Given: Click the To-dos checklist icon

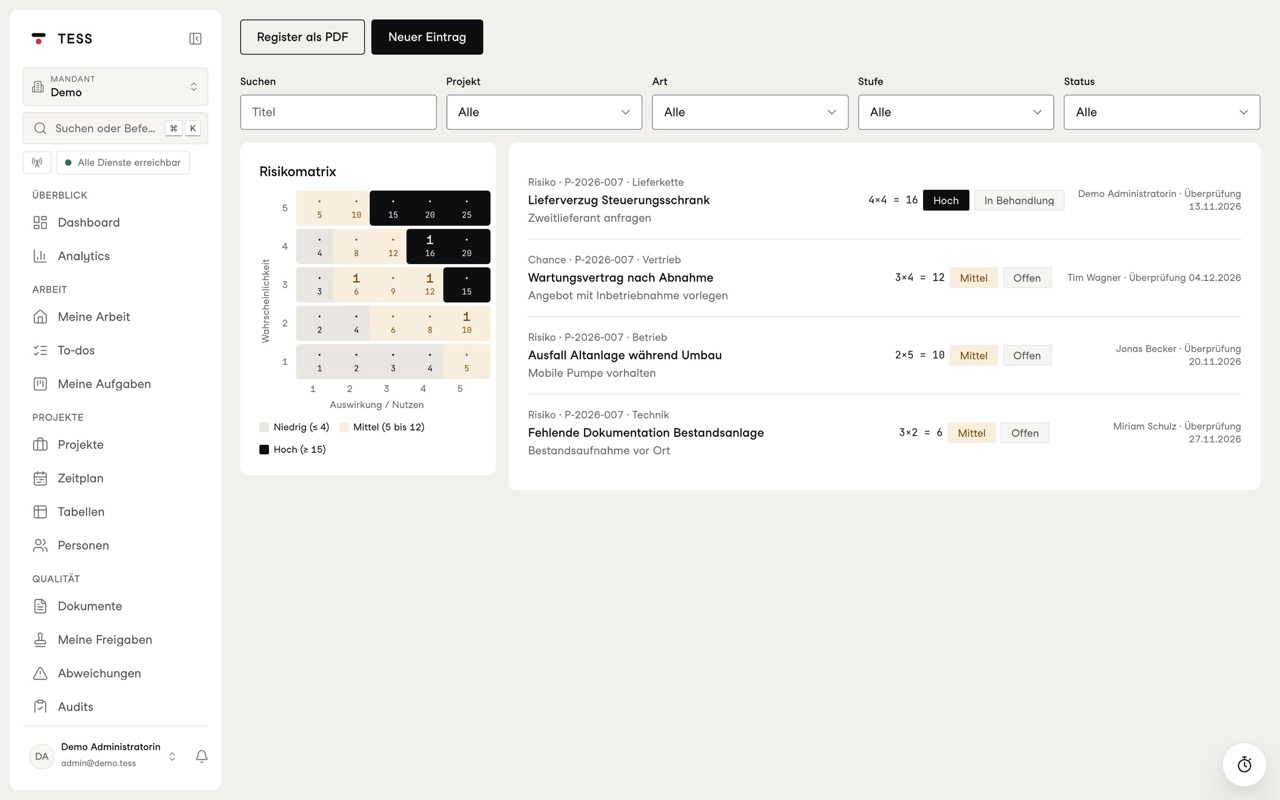Looking at the screenshot, I should pyautogui.click(x=40, y=350).
